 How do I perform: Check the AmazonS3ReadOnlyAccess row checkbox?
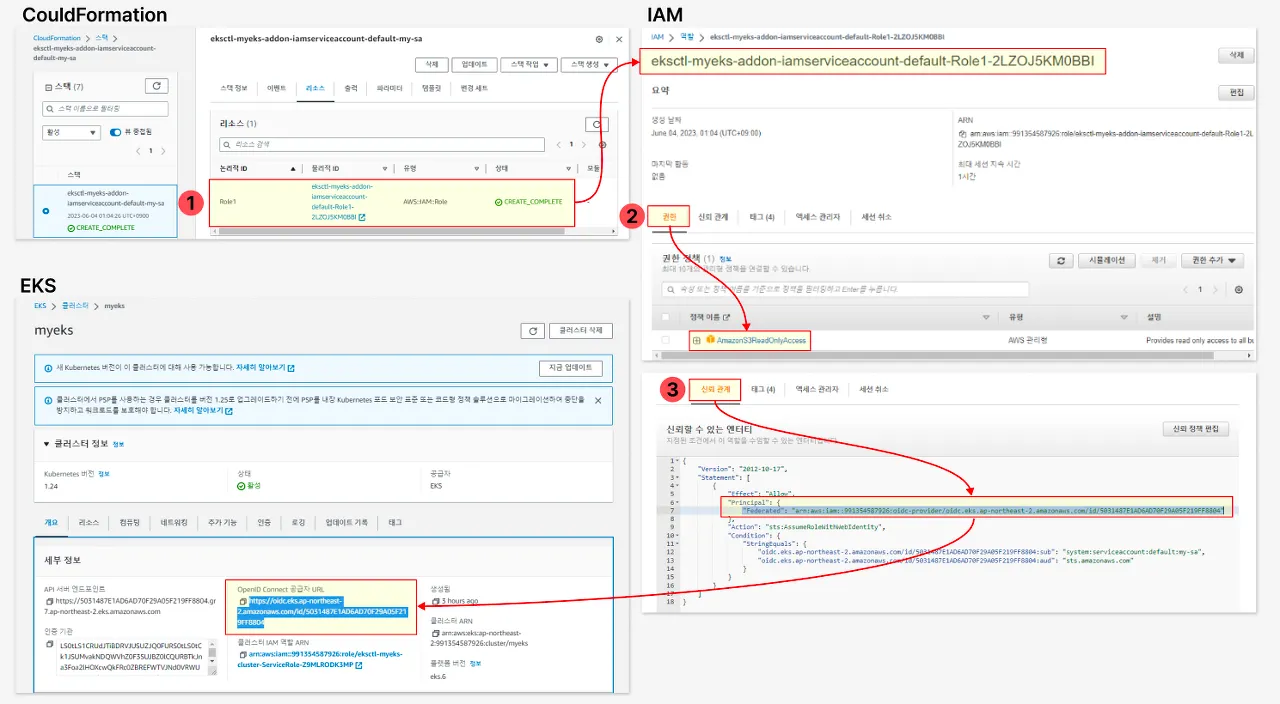tap(666, 341)
